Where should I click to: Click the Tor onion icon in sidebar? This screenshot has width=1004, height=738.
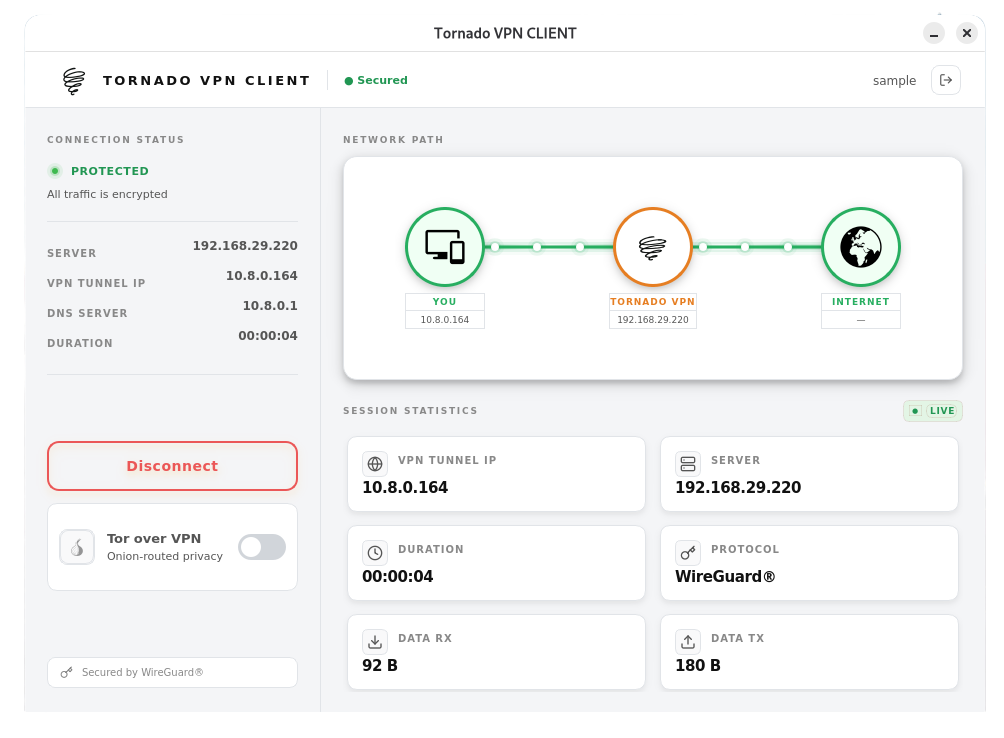click(x=77, y=546)
